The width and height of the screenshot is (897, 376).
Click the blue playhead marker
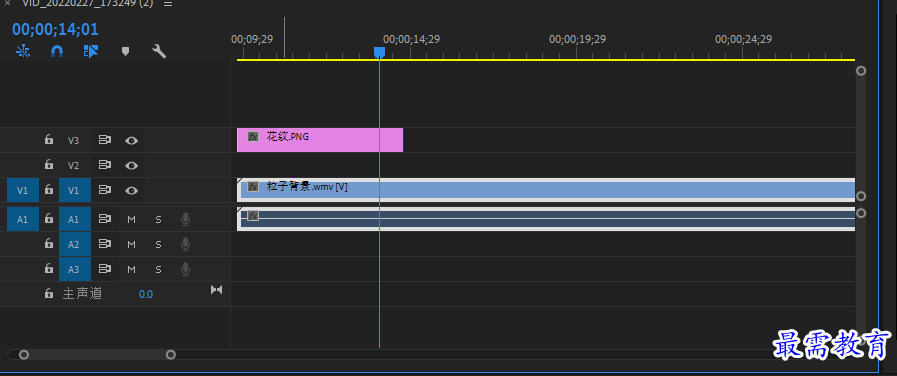point(379,52)
